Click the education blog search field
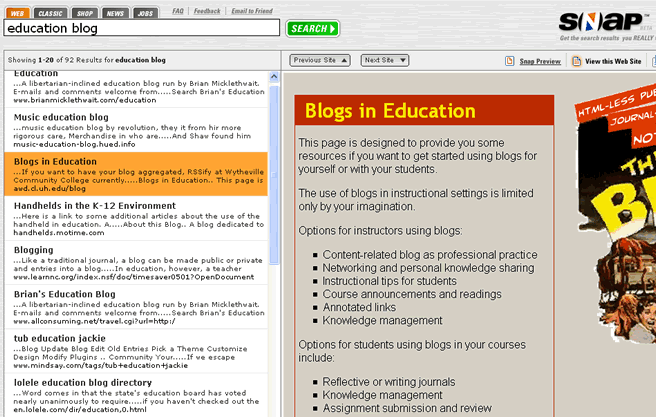The image size is (656, 417). coord(141,28)
